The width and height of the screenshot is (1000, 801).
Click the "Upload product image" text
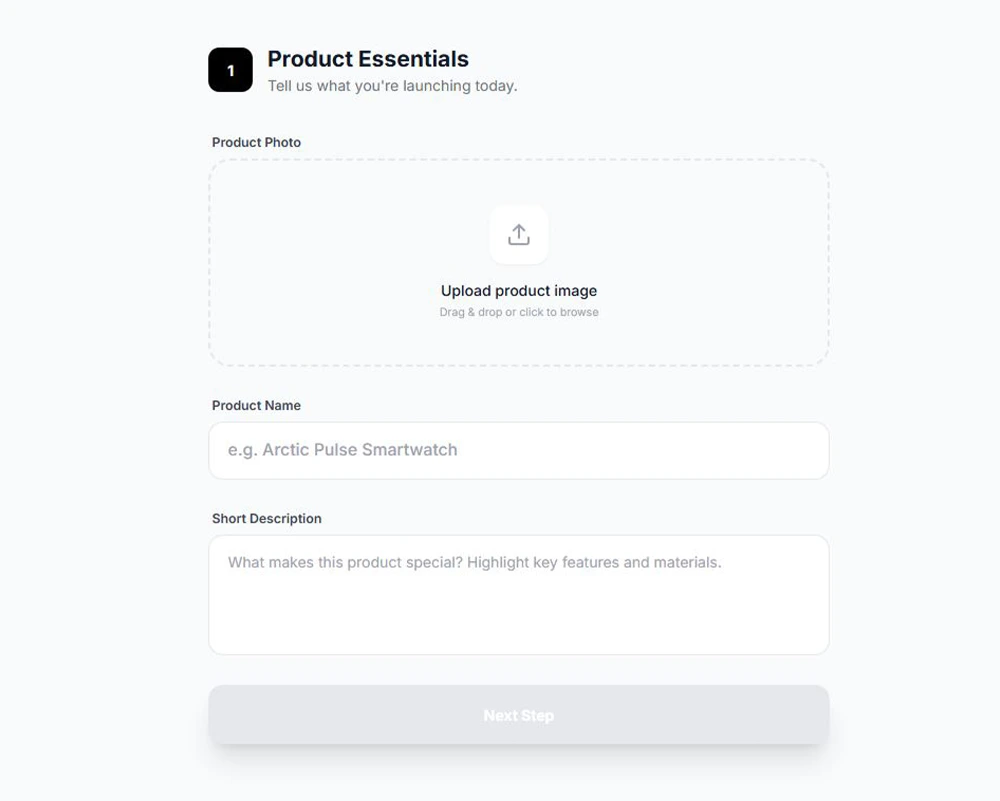[518, 291]
